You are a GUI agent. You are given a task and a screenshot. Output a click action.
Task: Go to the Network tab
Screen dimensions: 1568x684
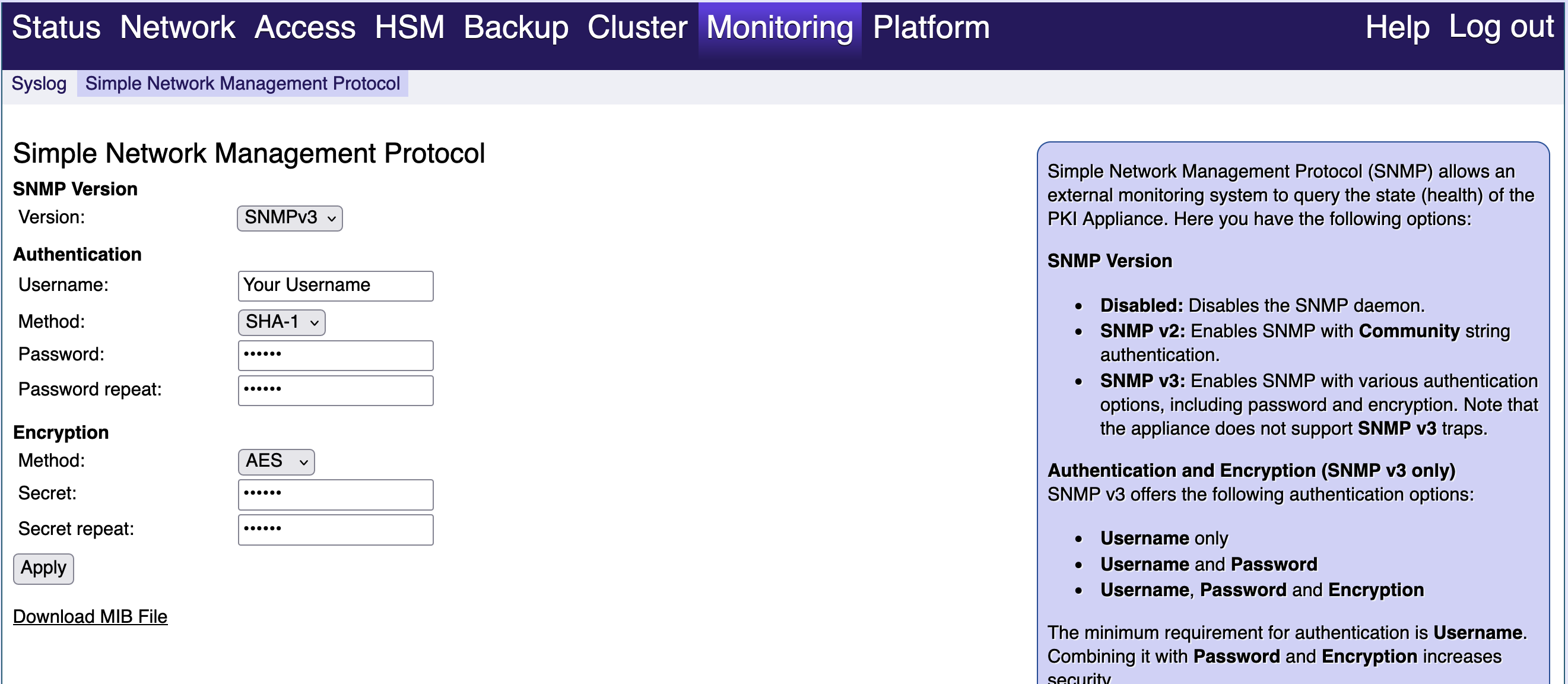[x=177, y=28]
